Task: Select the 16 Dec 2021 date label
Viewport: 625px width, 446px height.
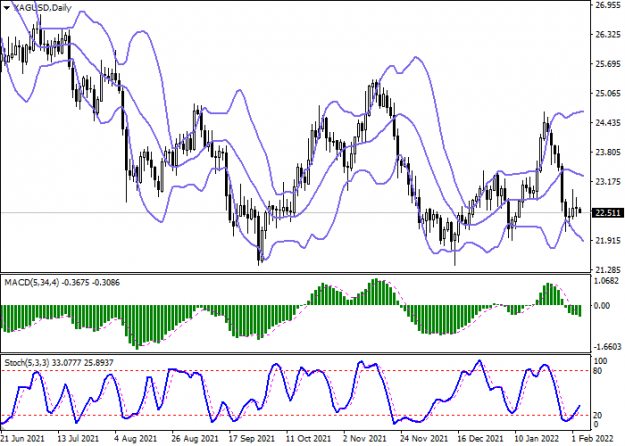Action: [x=481, y=439]
